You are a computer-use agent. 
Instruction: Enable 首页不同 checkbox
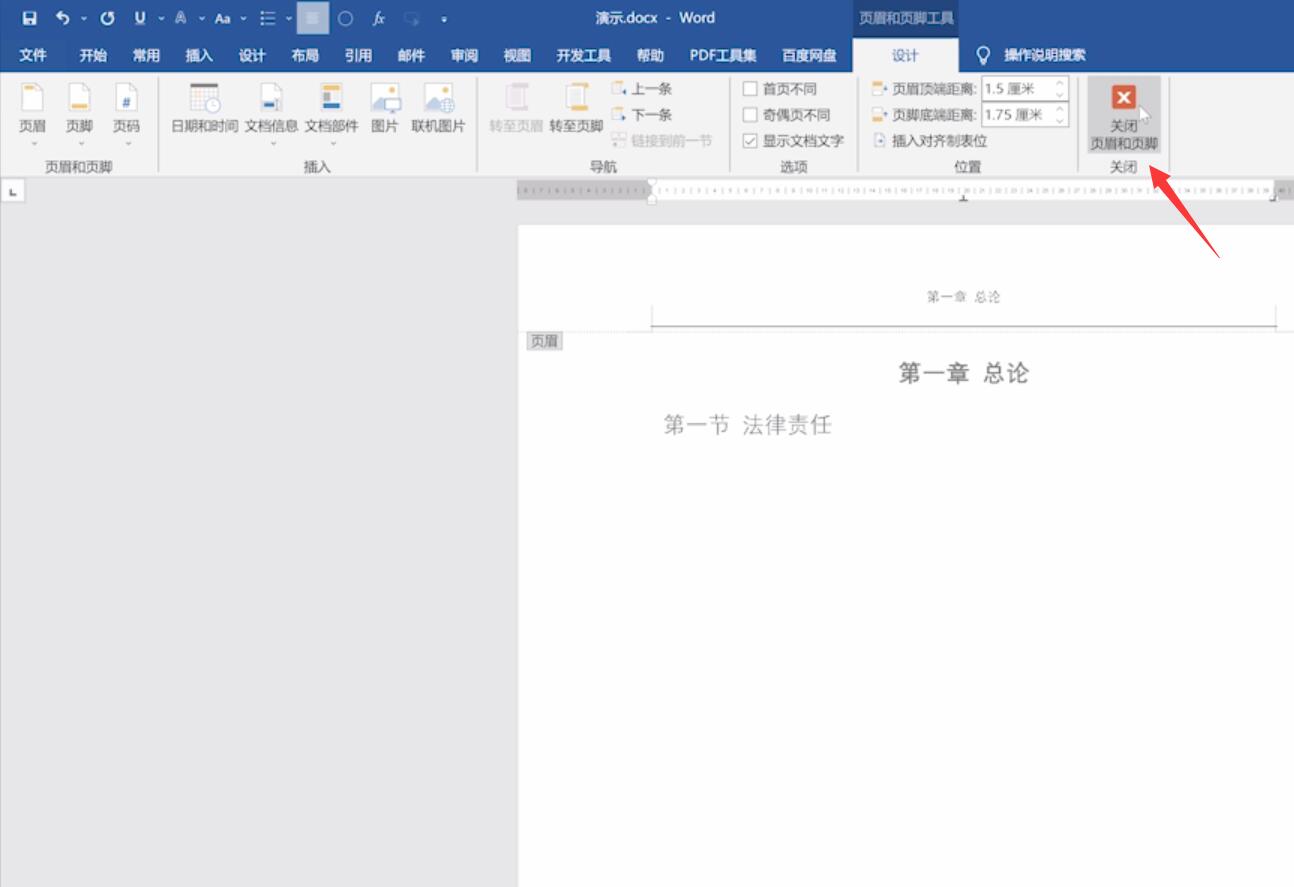pos(750,89)
